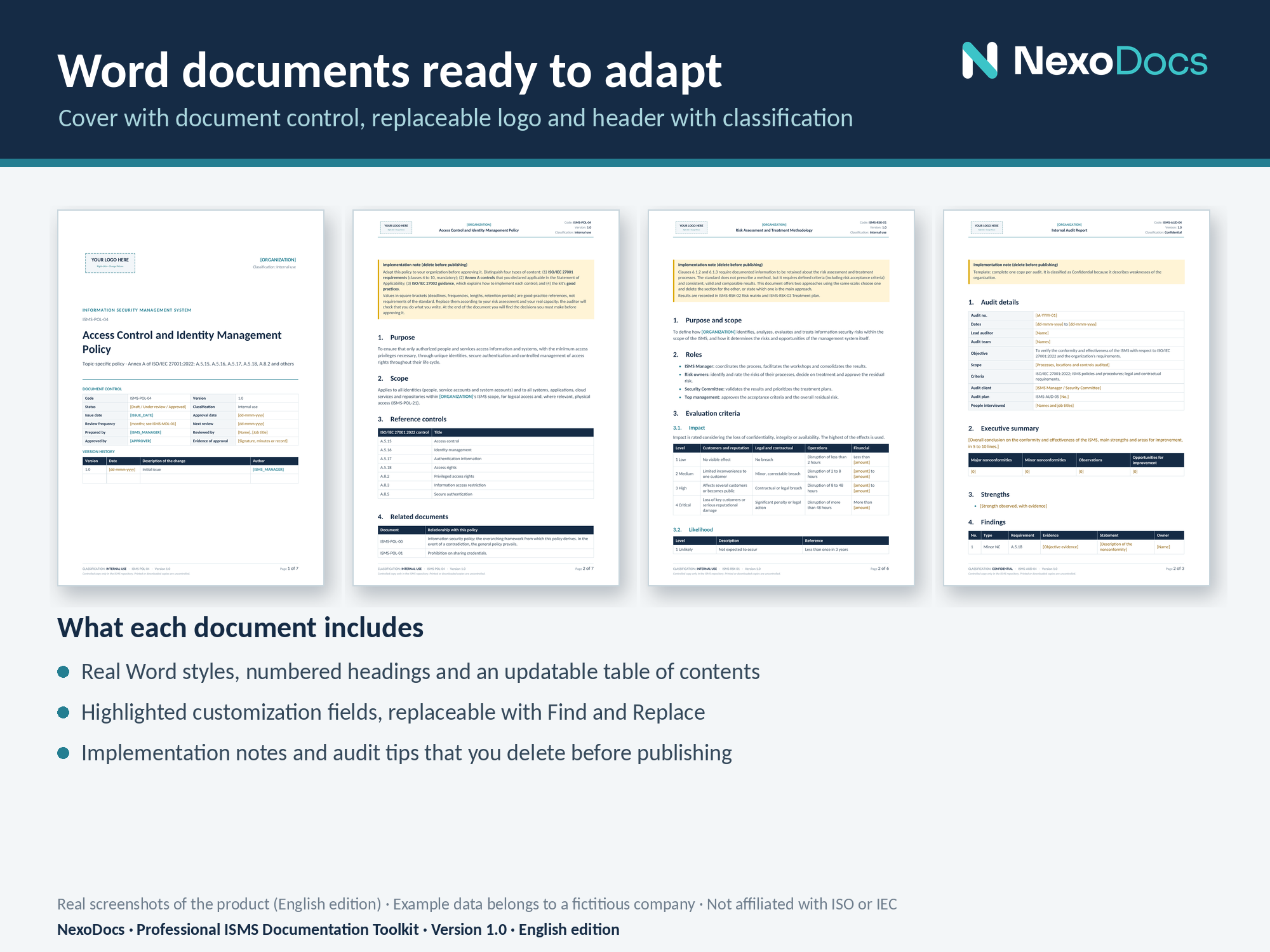Click the bullet about implementation notes
The image size is (1270, 952).
tap(406, 753)
